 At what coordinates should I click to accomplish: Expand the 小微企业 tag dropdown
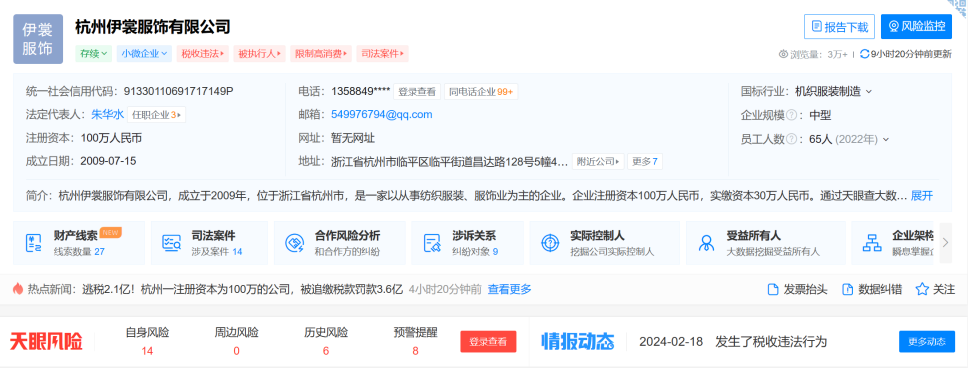click(144, 54)
